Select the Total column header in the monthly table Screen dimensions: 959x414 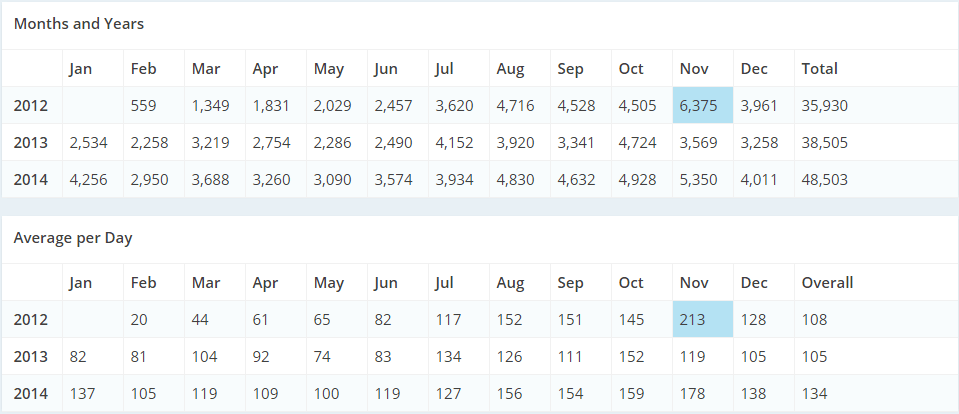coord(819,69)
